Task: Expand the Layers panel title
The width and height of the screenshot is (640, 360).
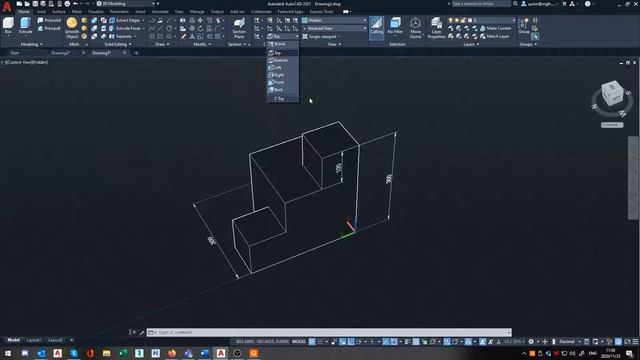Action: (471, 44)
